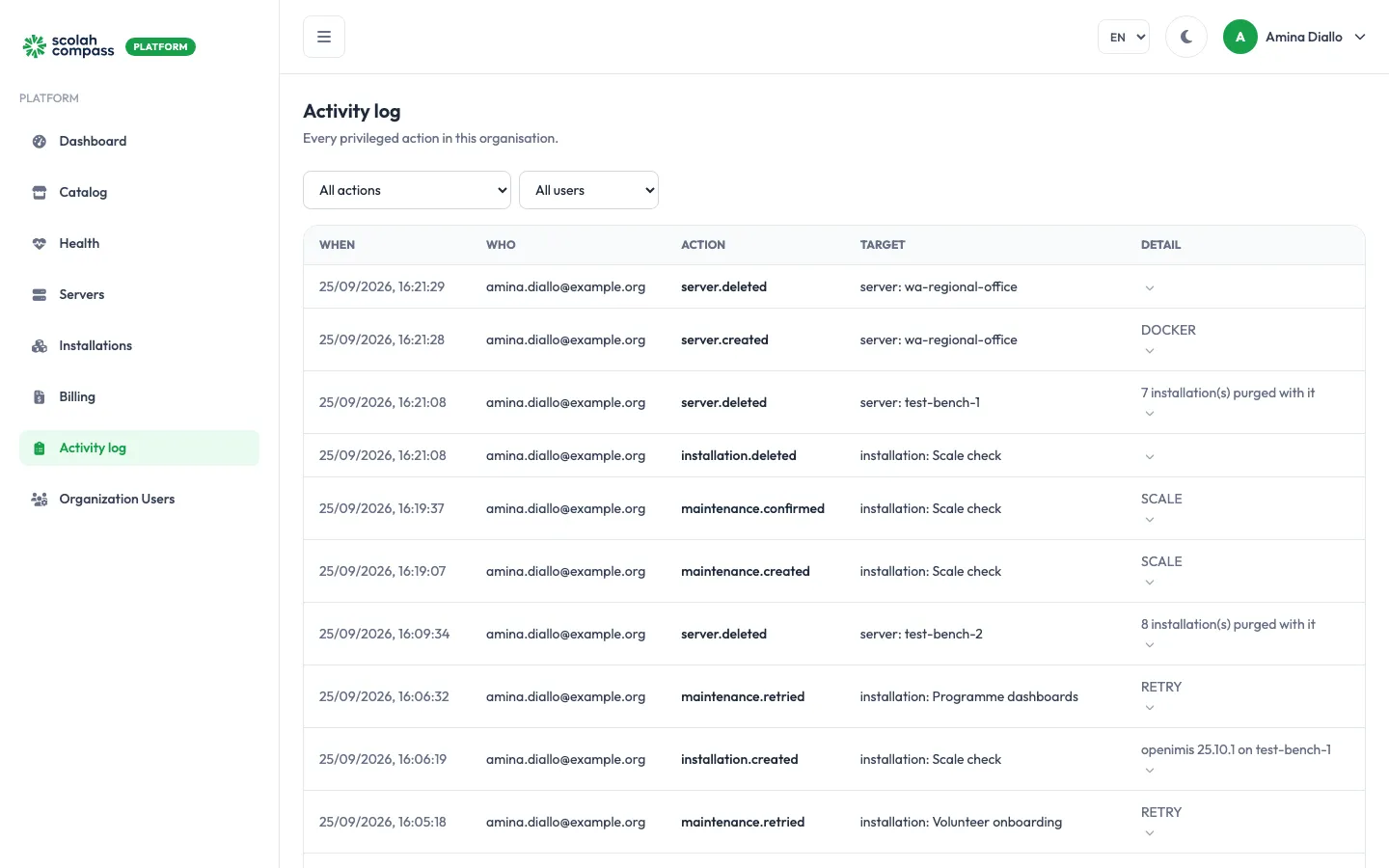Expand the chevron under DOCKER detail
The image size is (1389, 868).
pos(1149,351)
